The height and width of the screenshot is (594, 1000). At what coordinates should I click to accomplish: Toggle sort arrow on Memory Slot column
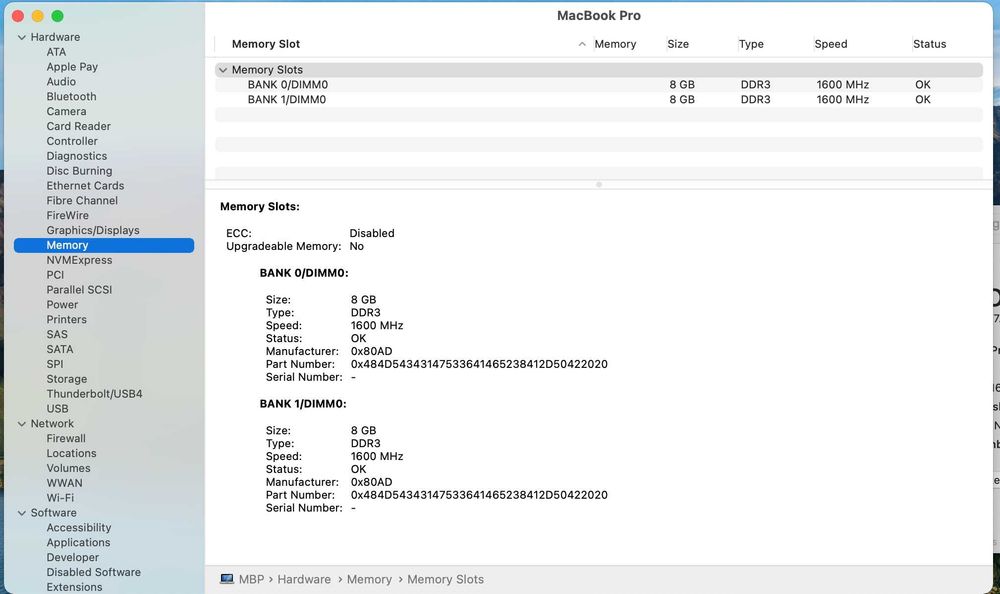tap(582, 44)
